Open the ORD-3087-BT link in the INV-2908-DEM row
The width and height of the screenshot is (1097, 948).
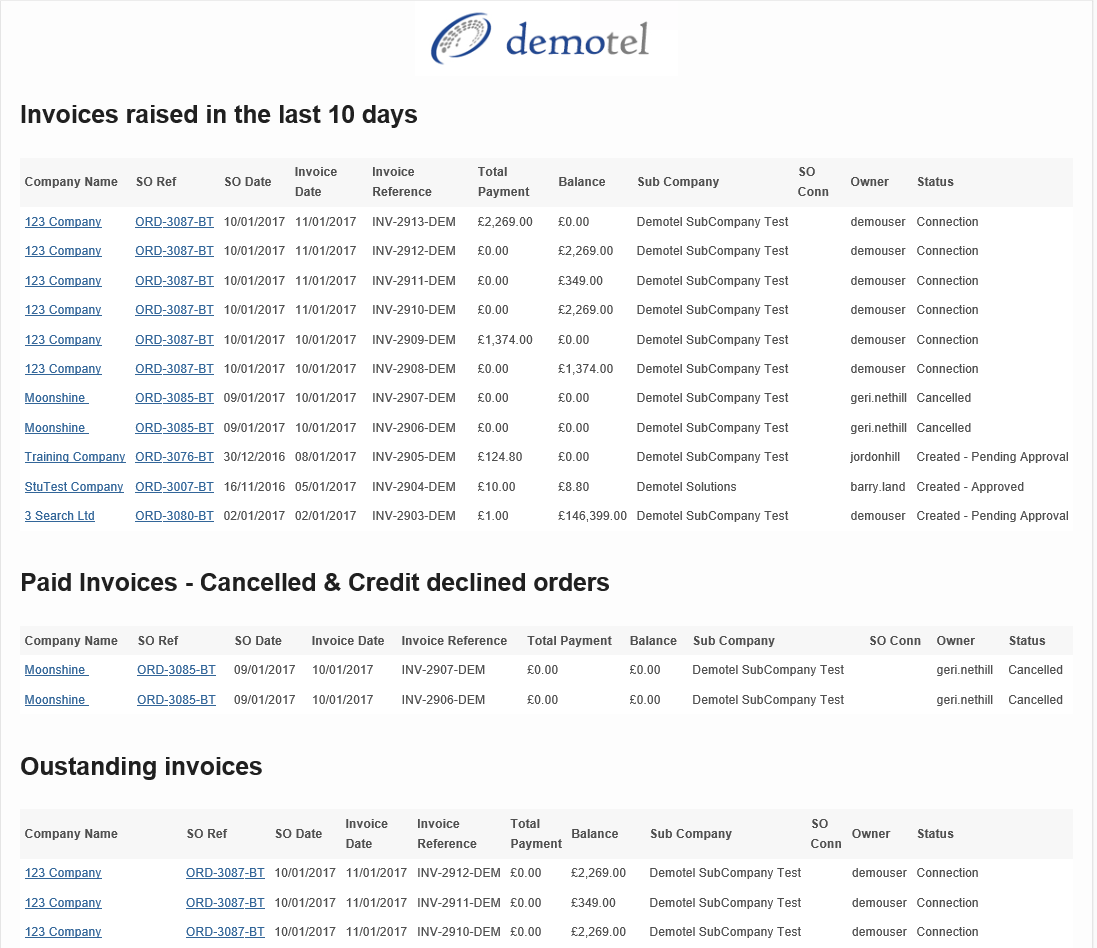click(x=174, y=369)
